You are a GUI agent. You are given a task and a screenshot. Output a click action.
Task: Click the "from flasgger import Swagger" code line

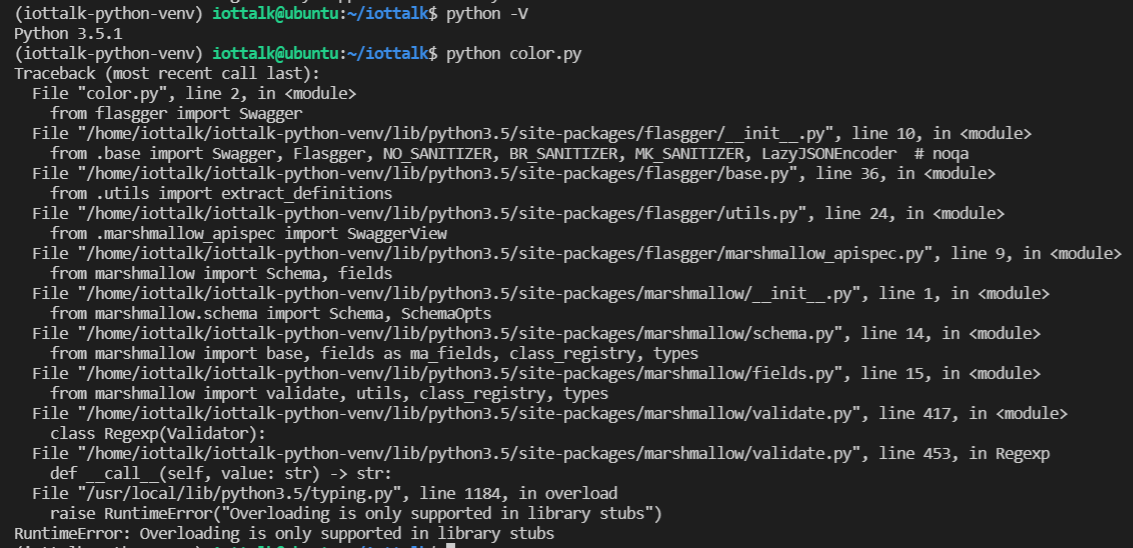[x=176, y=114]
